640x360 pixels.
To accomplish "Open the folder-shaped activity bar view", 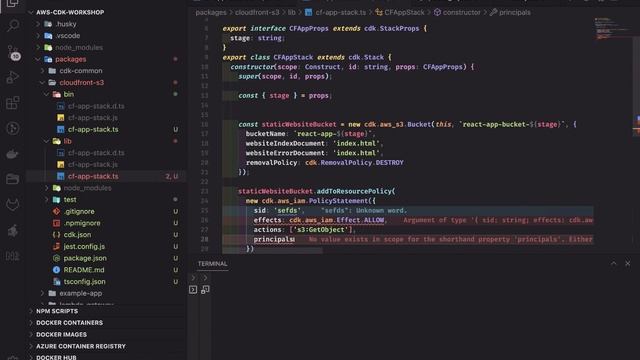I will click(x=13, y=179).
